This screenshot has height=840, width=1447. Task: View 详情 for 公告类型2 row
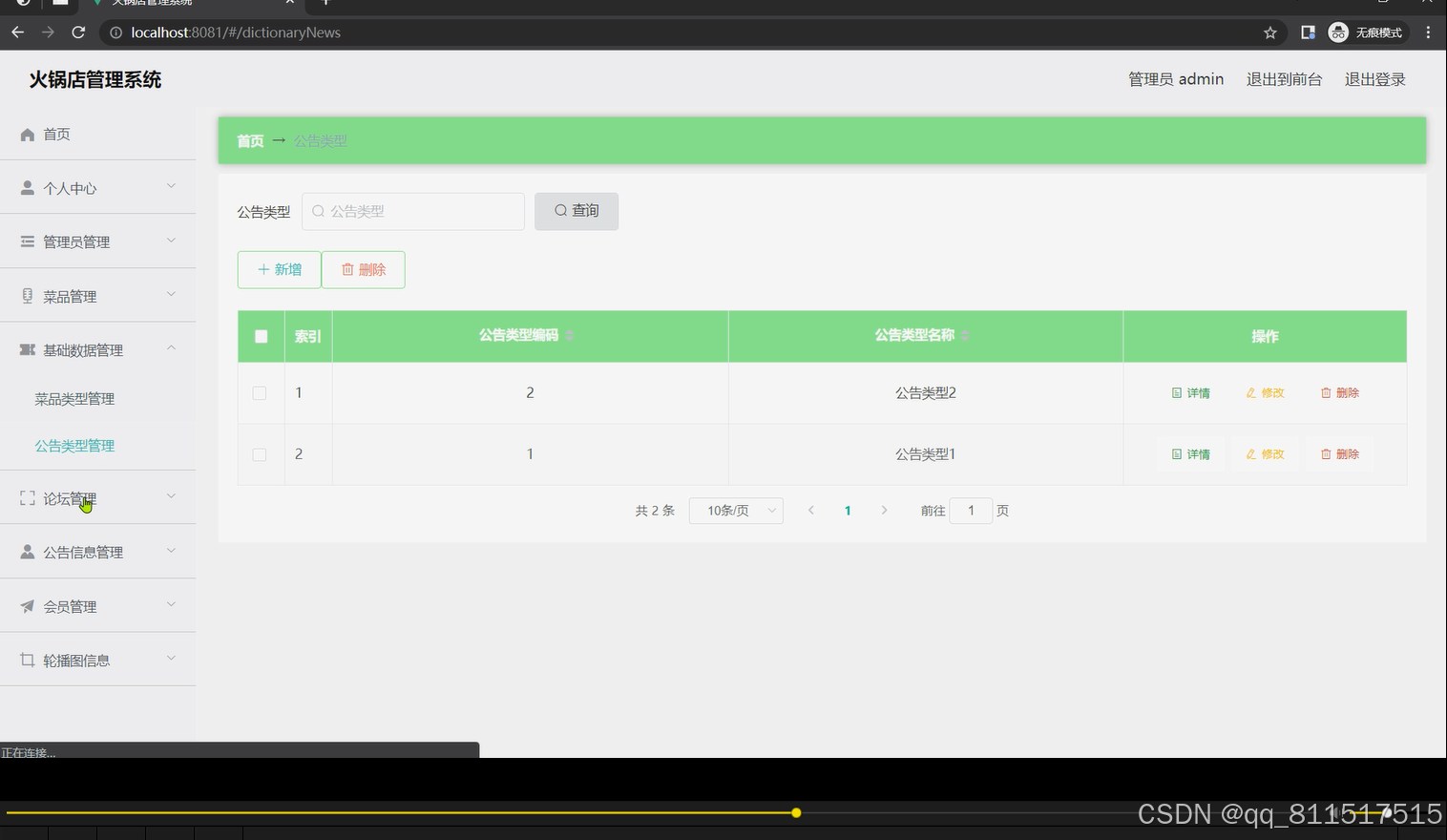coord(1191,393)
